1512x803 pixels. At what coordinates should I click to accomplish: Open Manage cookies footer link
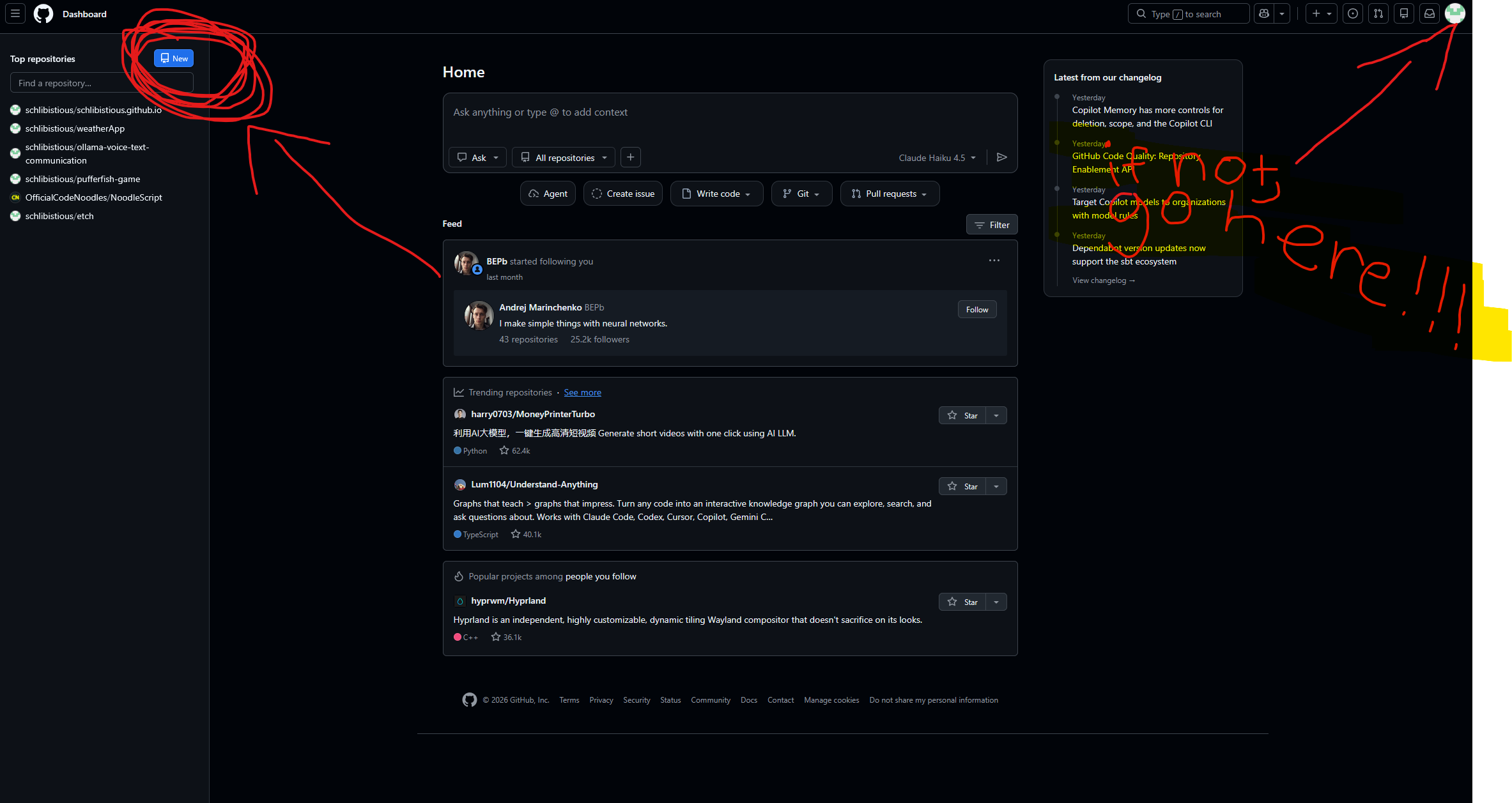click(x=831, y=700)
